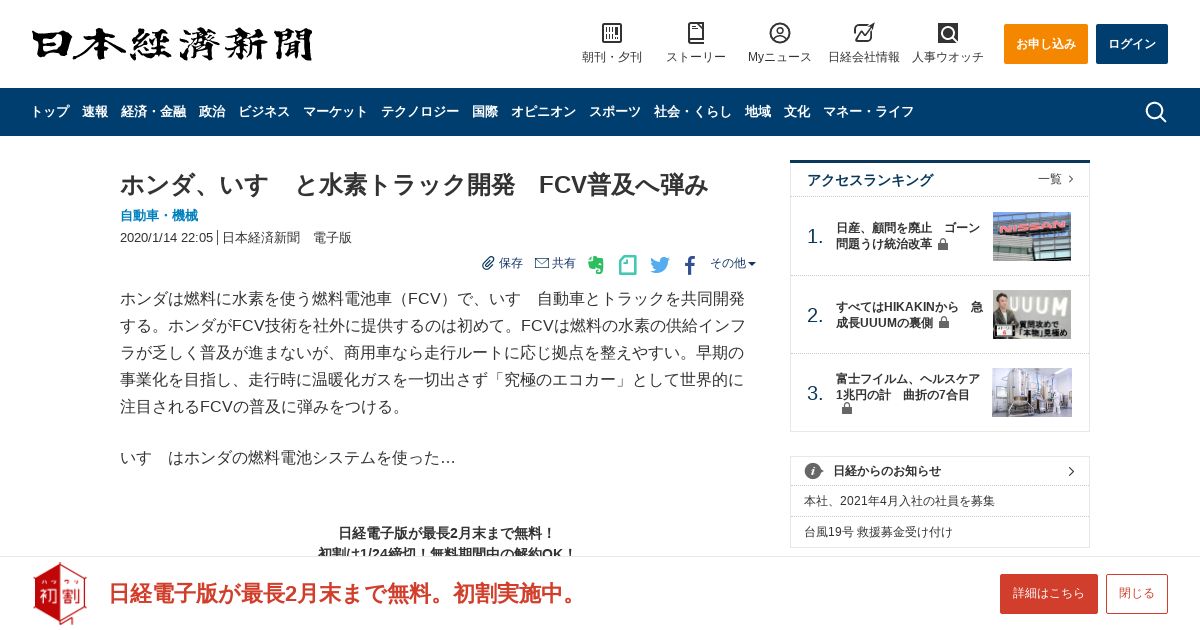
Task: Open the 日経会社情報 chart icon
Action: click(864, 33)
